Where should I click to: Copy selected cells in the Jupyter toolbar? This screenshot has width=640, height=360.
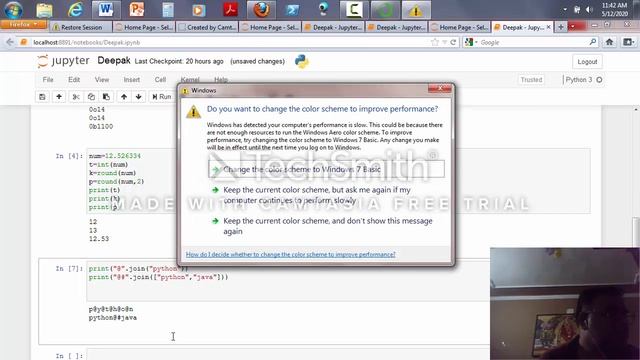91,97
